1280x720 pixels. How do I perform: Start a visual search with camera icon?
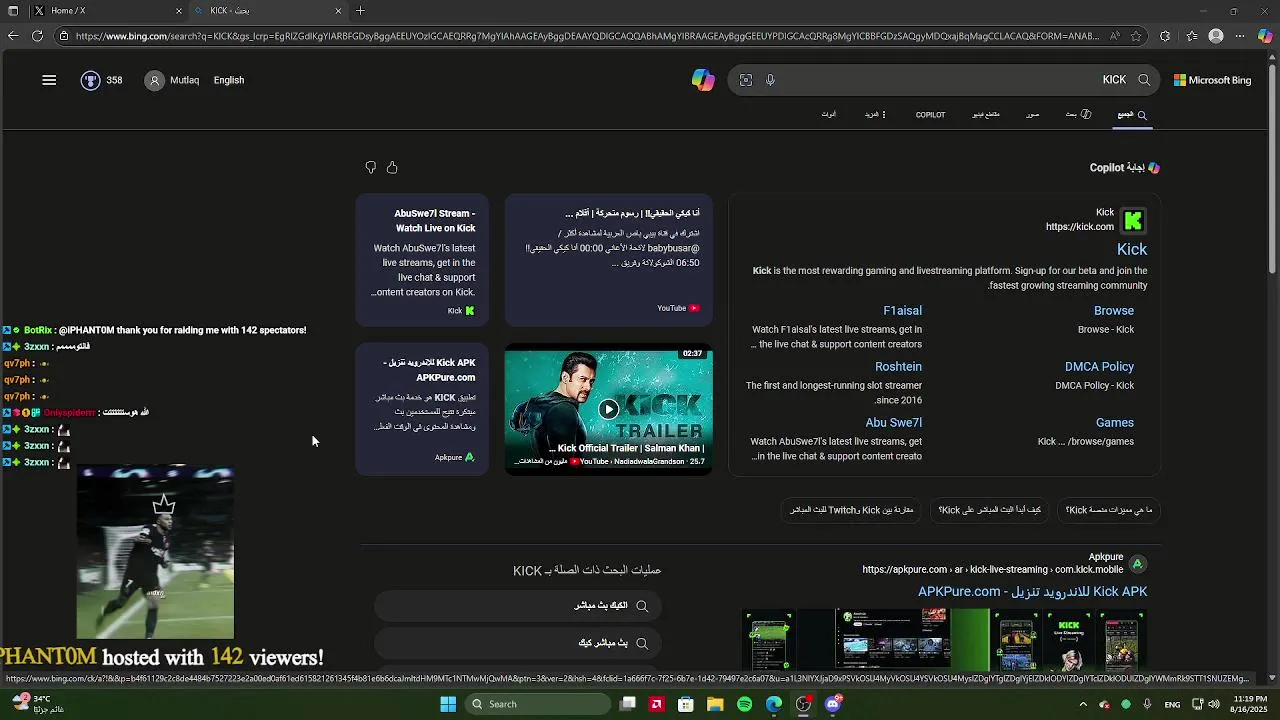[746, 80]
